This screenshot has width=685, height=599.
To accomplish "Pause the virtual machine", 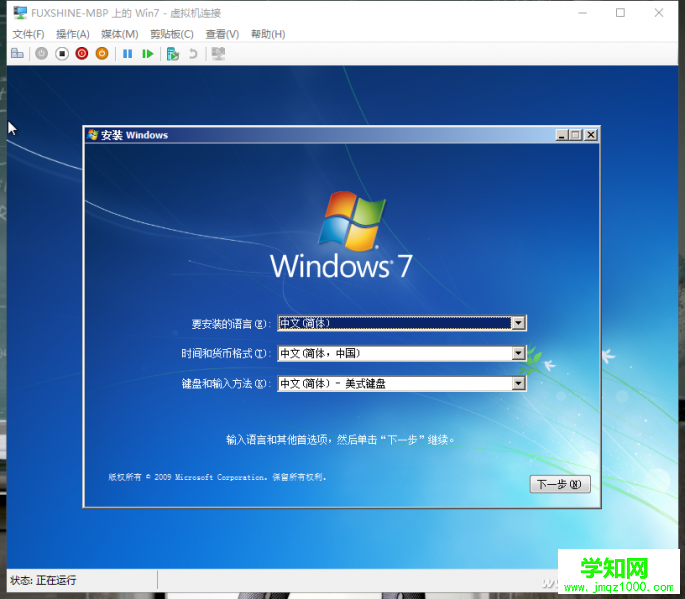I will [x=128, y=54].
